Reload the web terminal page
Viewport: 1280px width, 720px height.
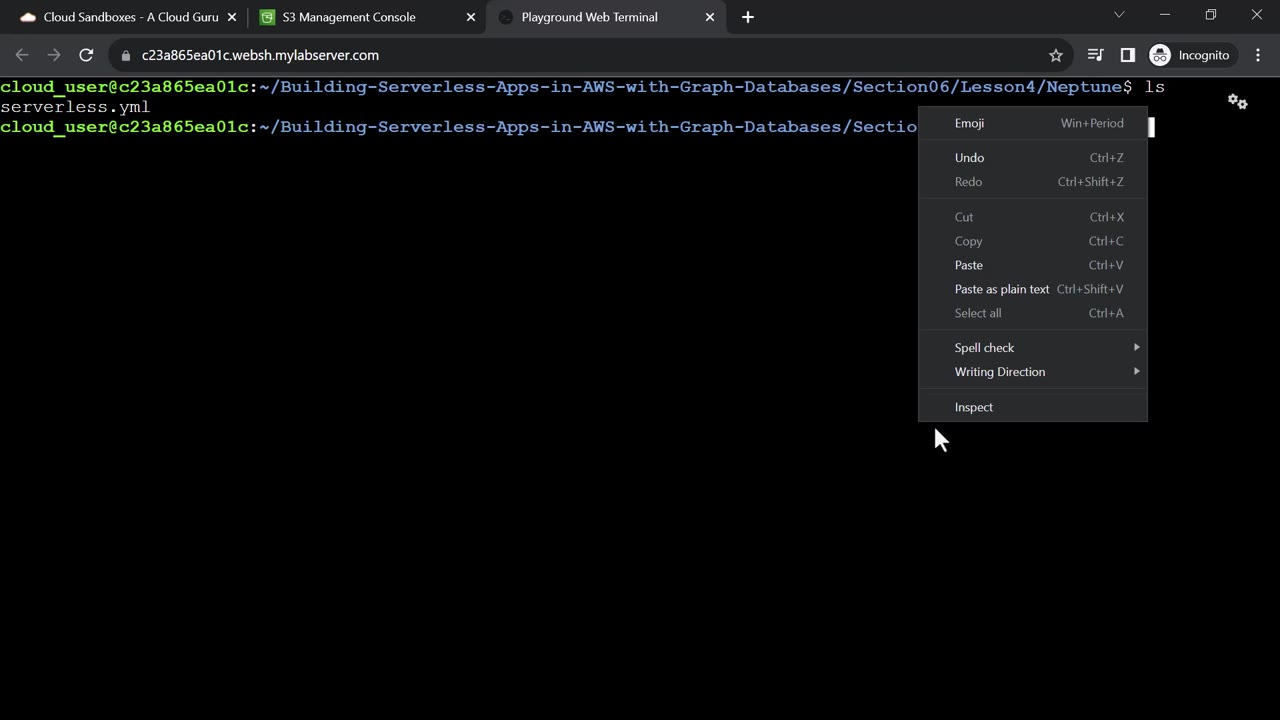[x=86, y=55]
